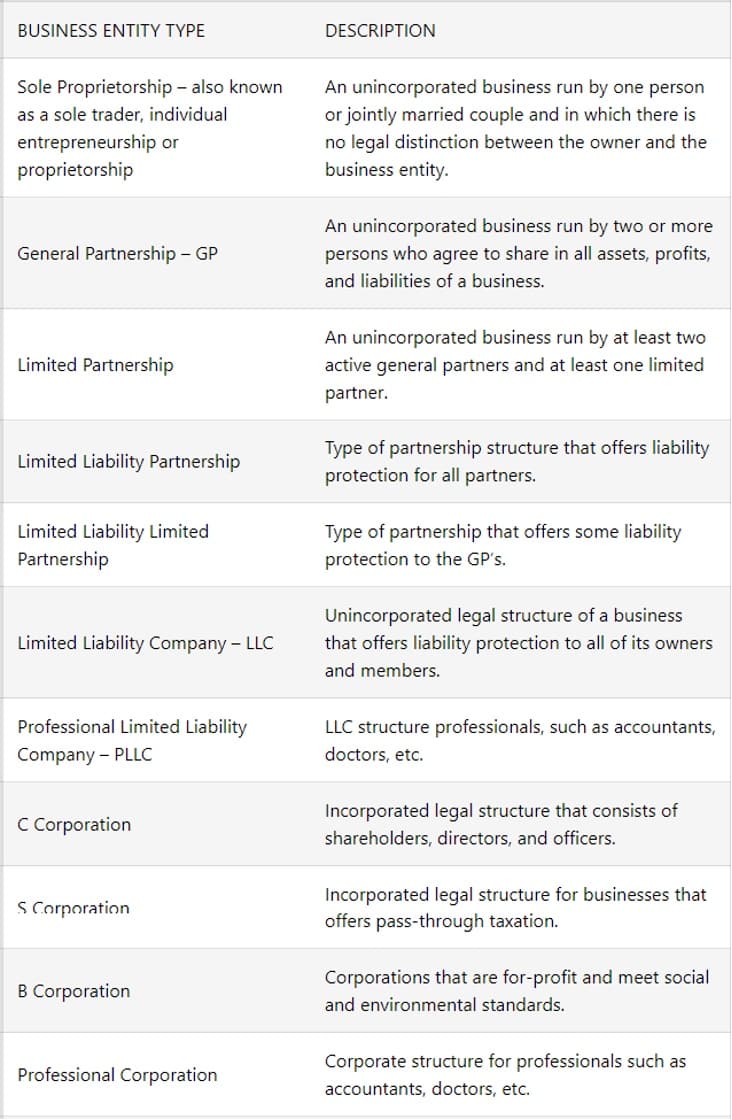Select the description about active general partners

(515, 365)
